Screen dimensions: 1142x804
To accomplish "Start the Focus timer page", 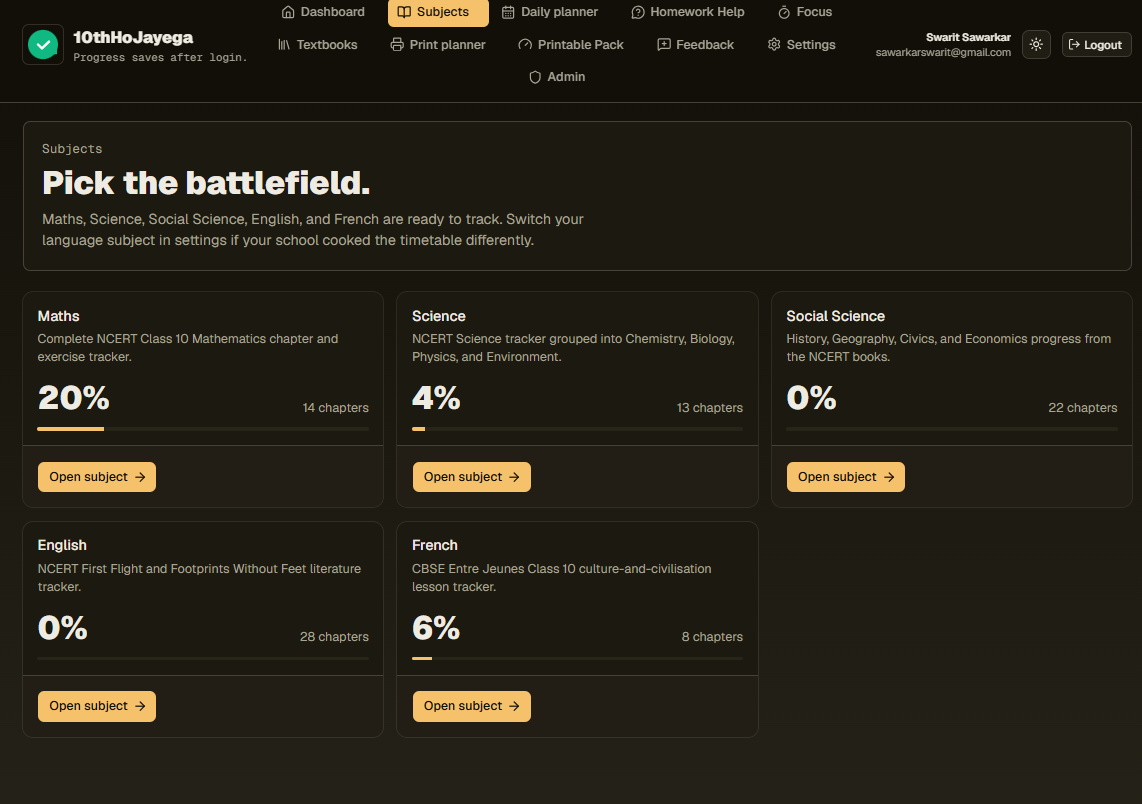I will click(x=805, y=12).
